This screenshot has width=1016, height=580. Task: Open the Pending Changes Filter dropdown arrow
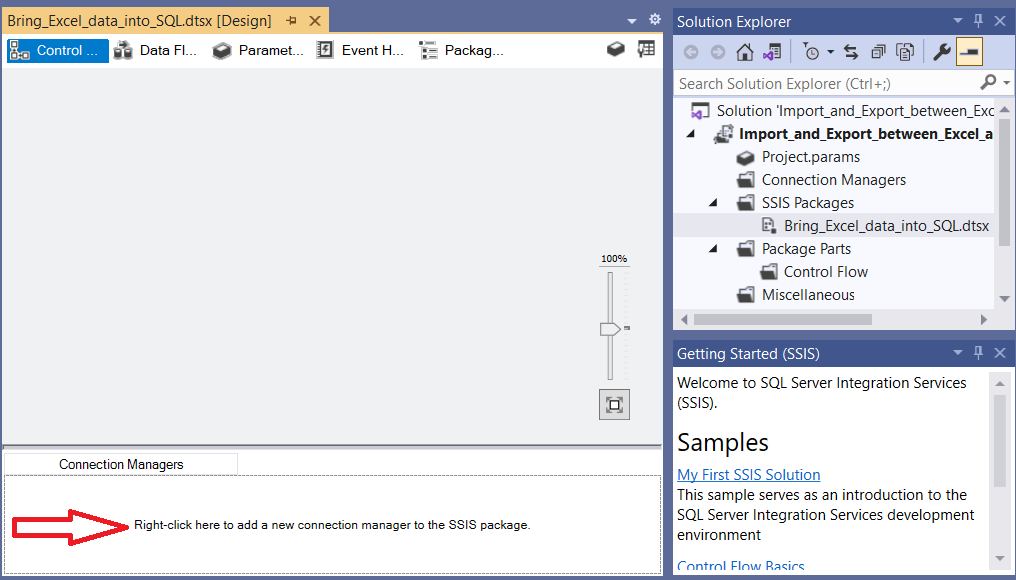click(830, 52)
